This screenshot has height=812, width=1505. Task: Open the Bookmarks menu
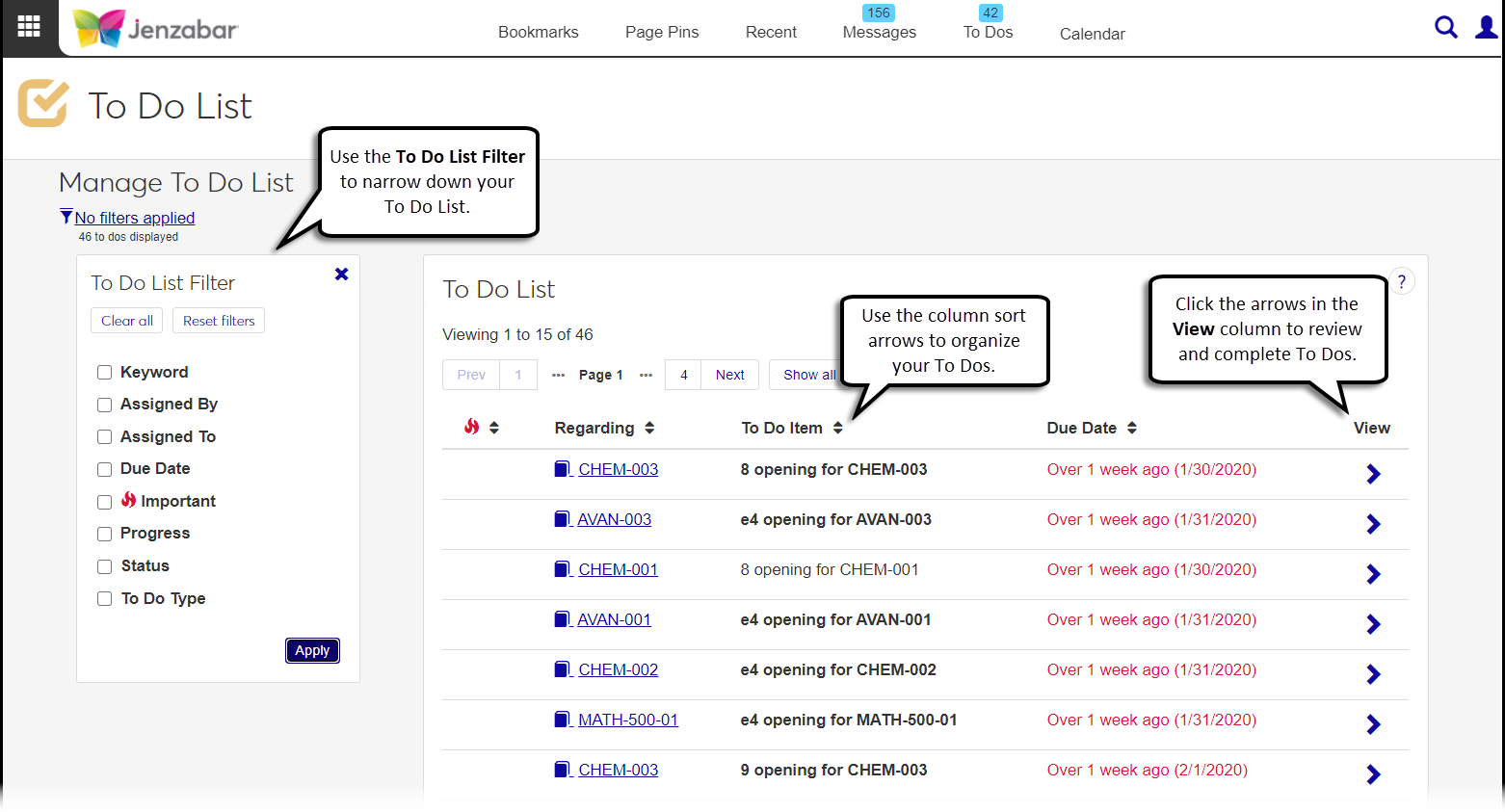pos(538,32)
